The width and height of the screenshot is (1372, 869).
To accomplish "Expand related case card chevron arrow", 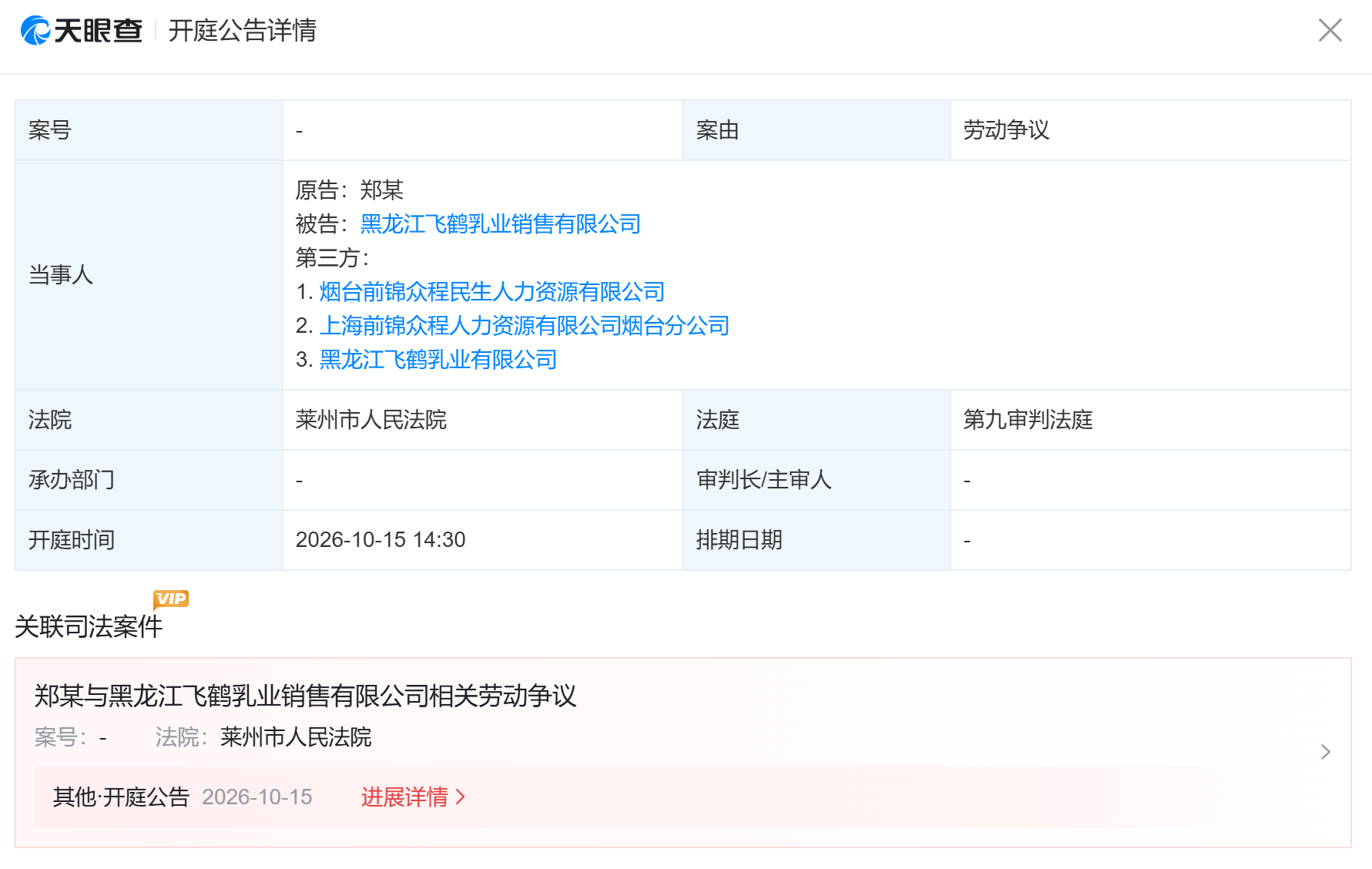I will click(x=1325, y=752).
